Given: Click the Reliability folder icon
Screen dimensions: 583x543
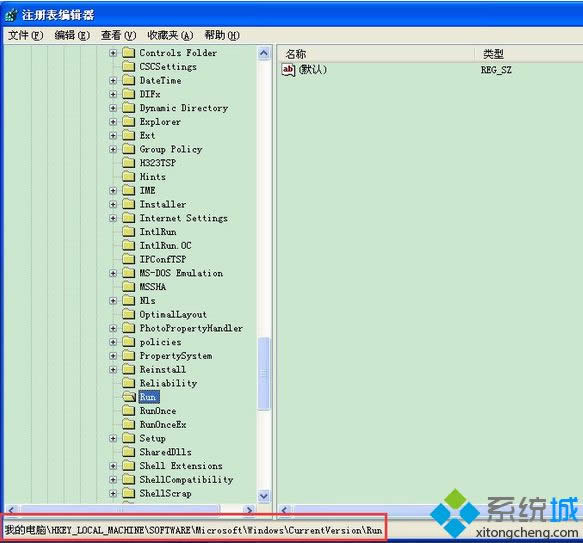Looking at the screenshot, I should click(x=129, y=383).
